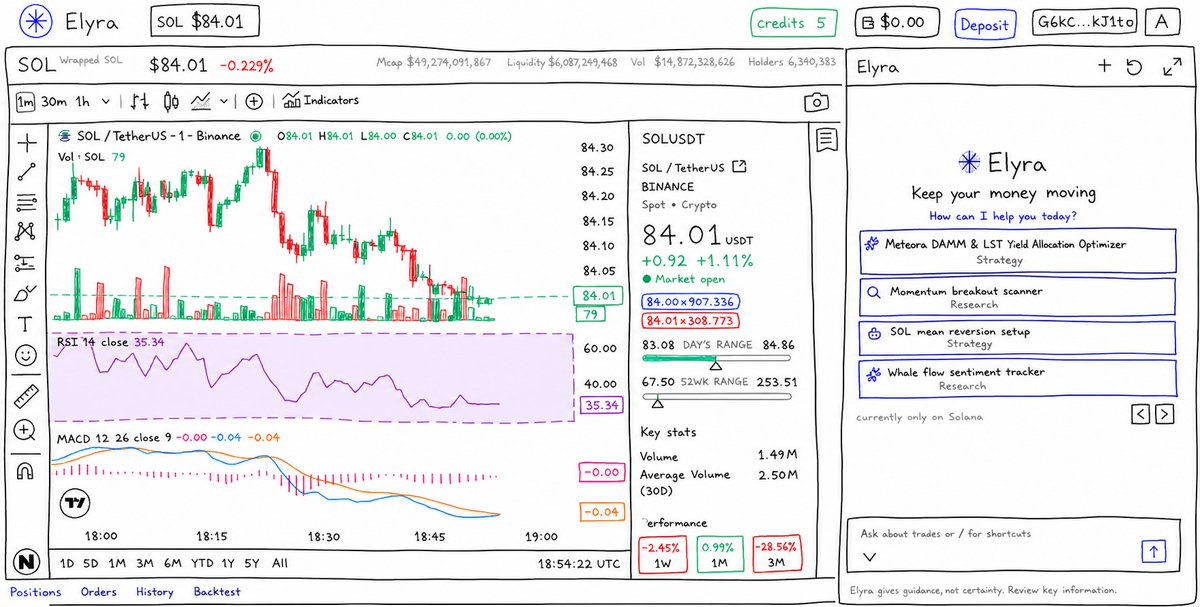Screen dimensions: 1200x607
Task: Select the ruler measure tool
Action: (x=26, y=398)
